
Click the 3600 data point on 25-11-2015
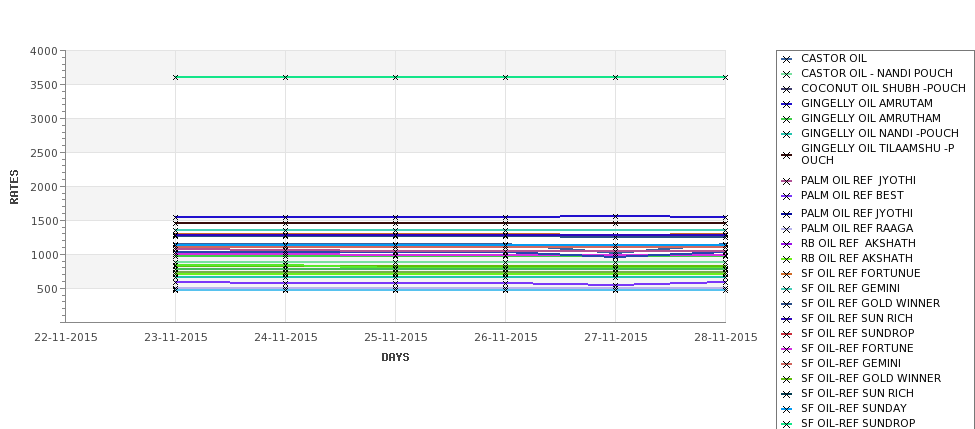click(x=395, y=77)
